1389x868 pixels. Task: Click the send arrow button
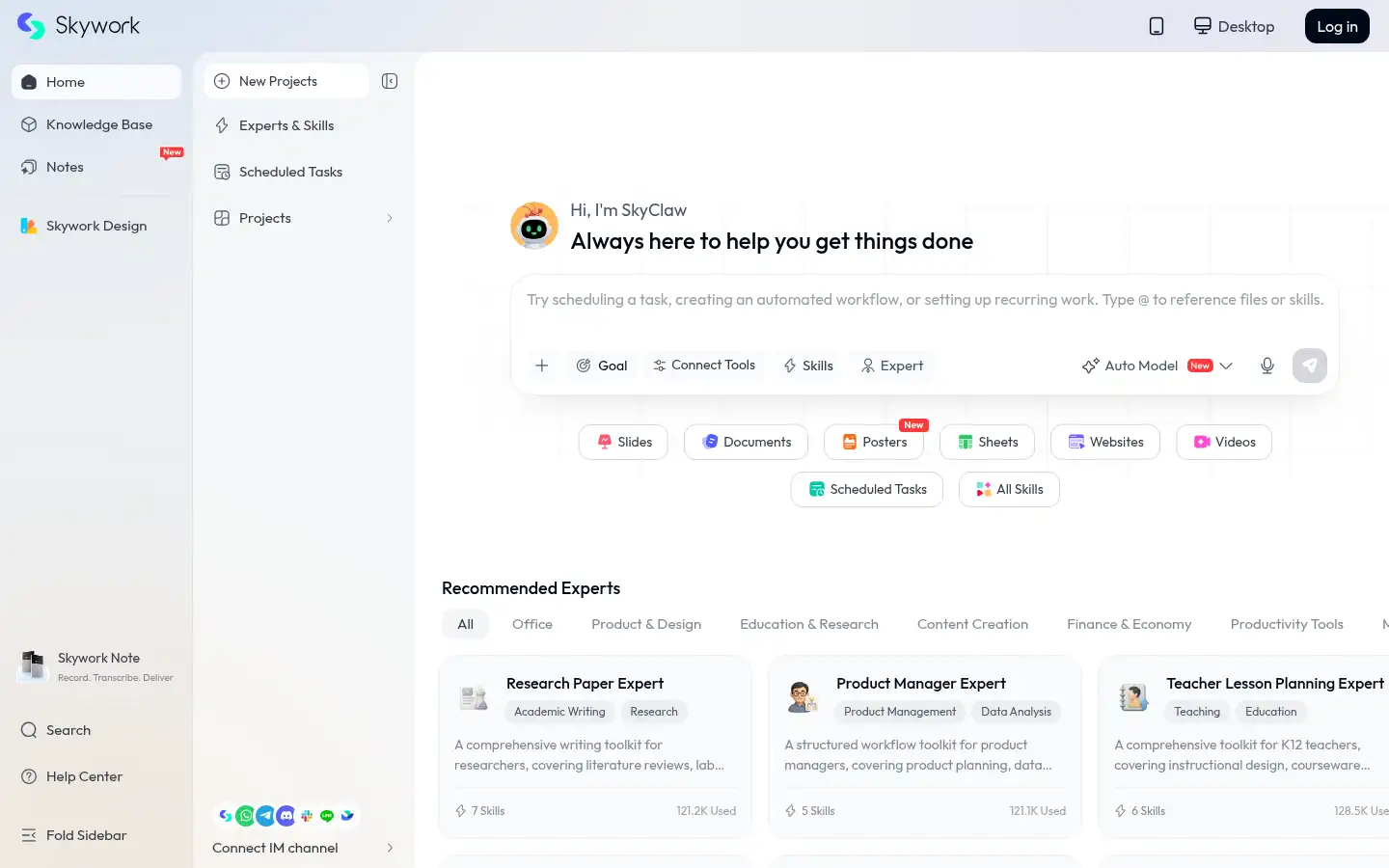1310,366
